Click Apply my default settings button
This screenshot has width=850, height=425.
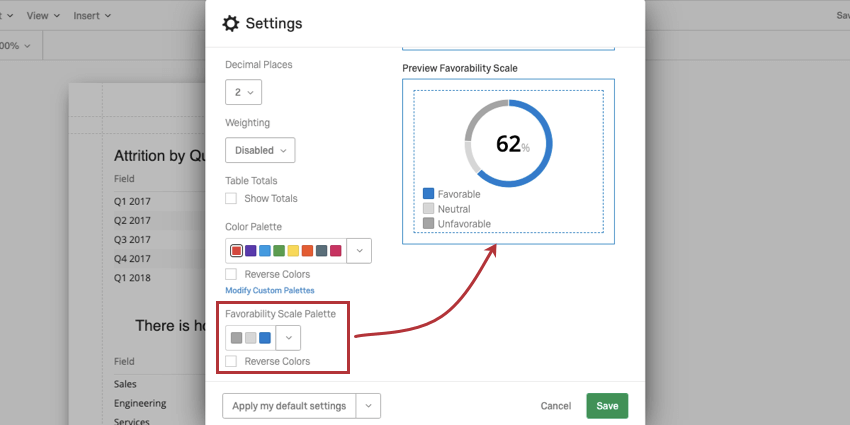point(289,406)
